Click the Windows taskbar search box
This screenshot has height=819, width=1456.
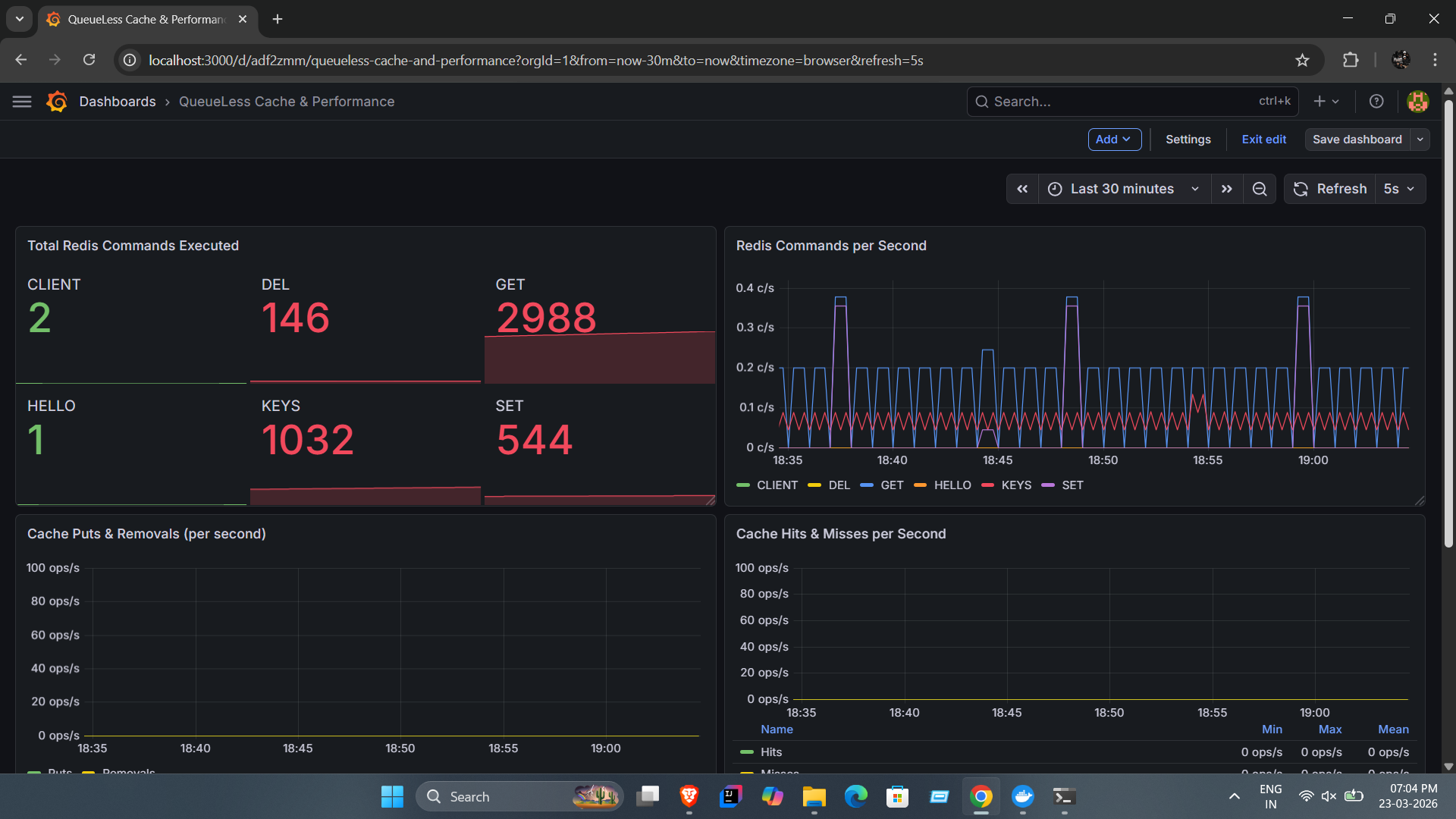click(519, 796)
